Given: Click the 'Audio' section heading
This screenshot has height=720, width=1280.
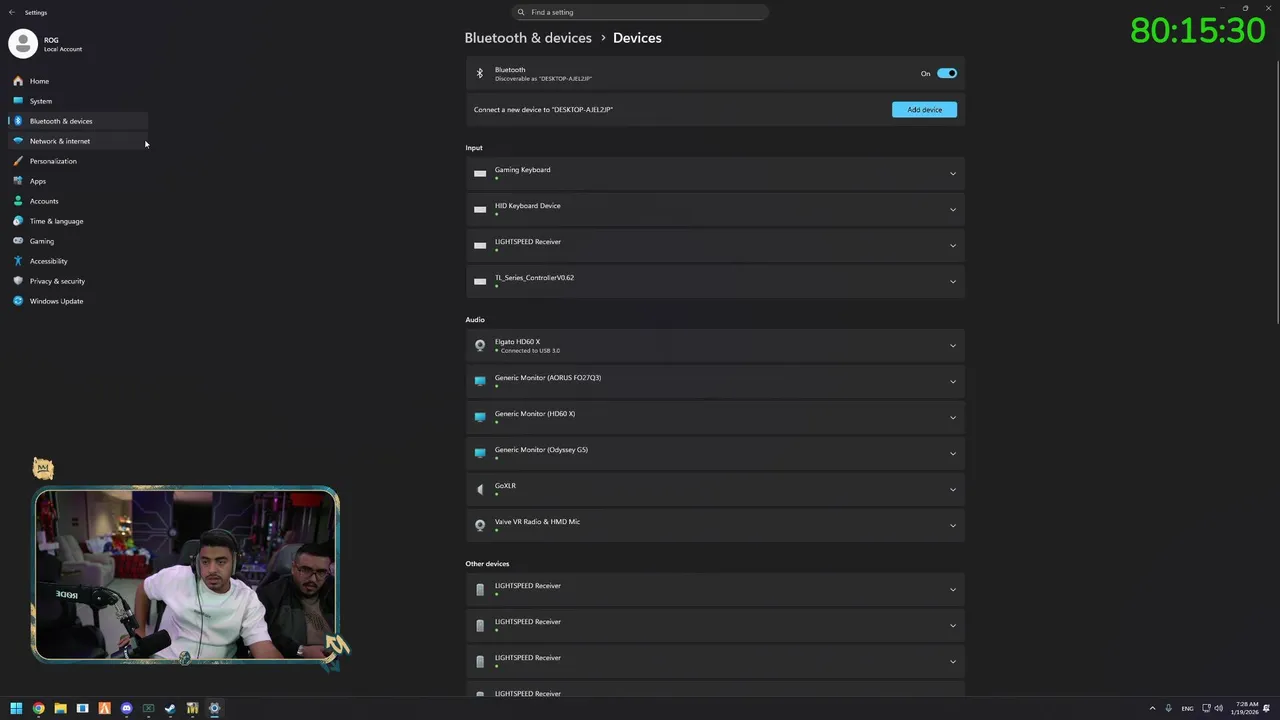Looking at the screenshot, I should 475,320.
